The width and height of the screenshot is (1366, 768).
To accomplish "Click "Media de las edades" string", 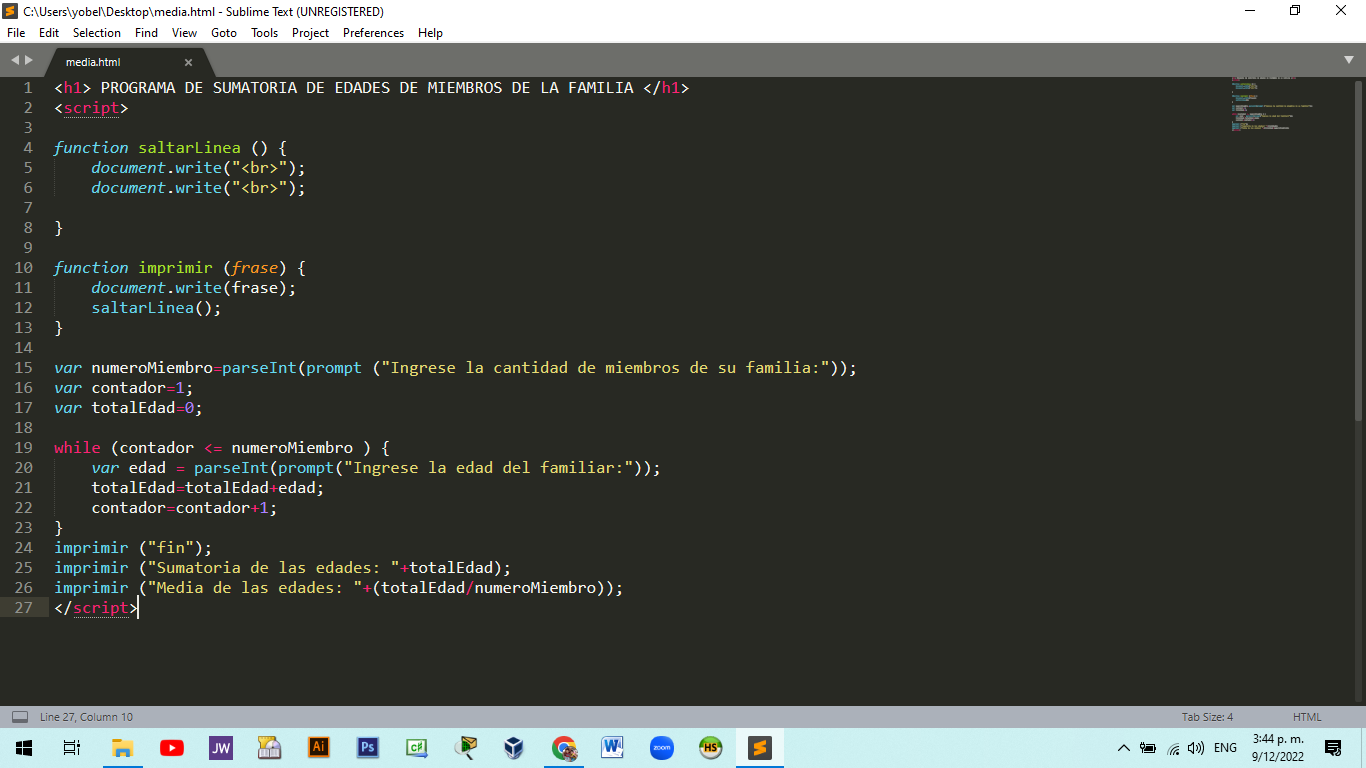I will click(x=254, y=588).
